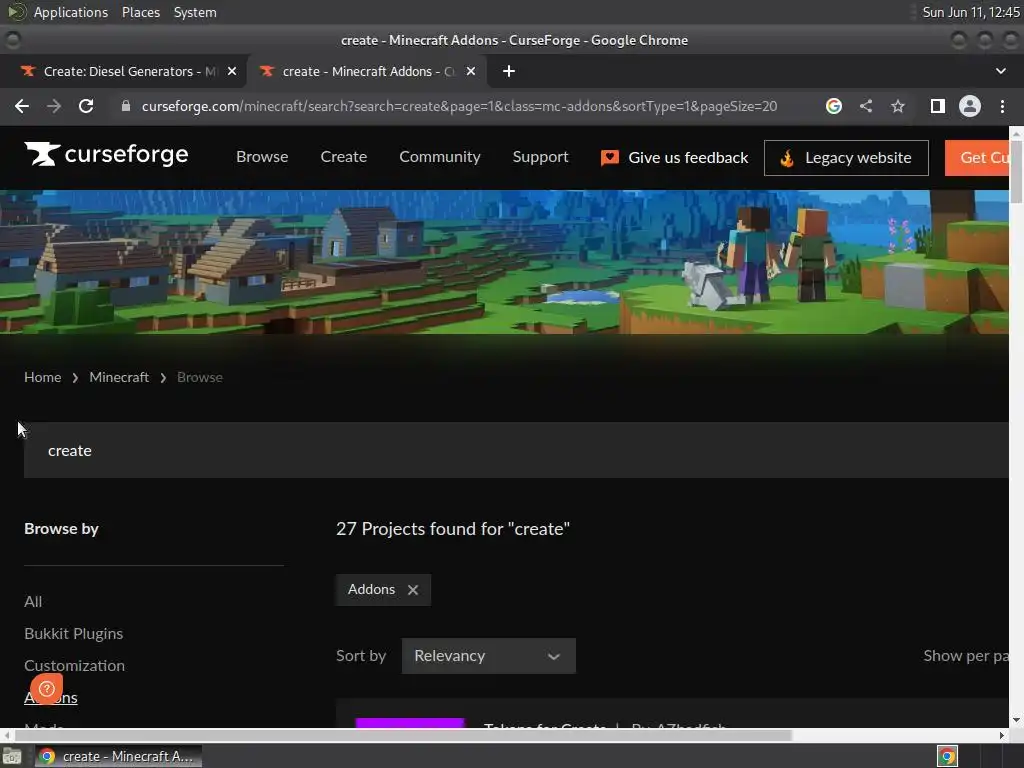Go back with the browser back arrow

[x=22, y=106]
